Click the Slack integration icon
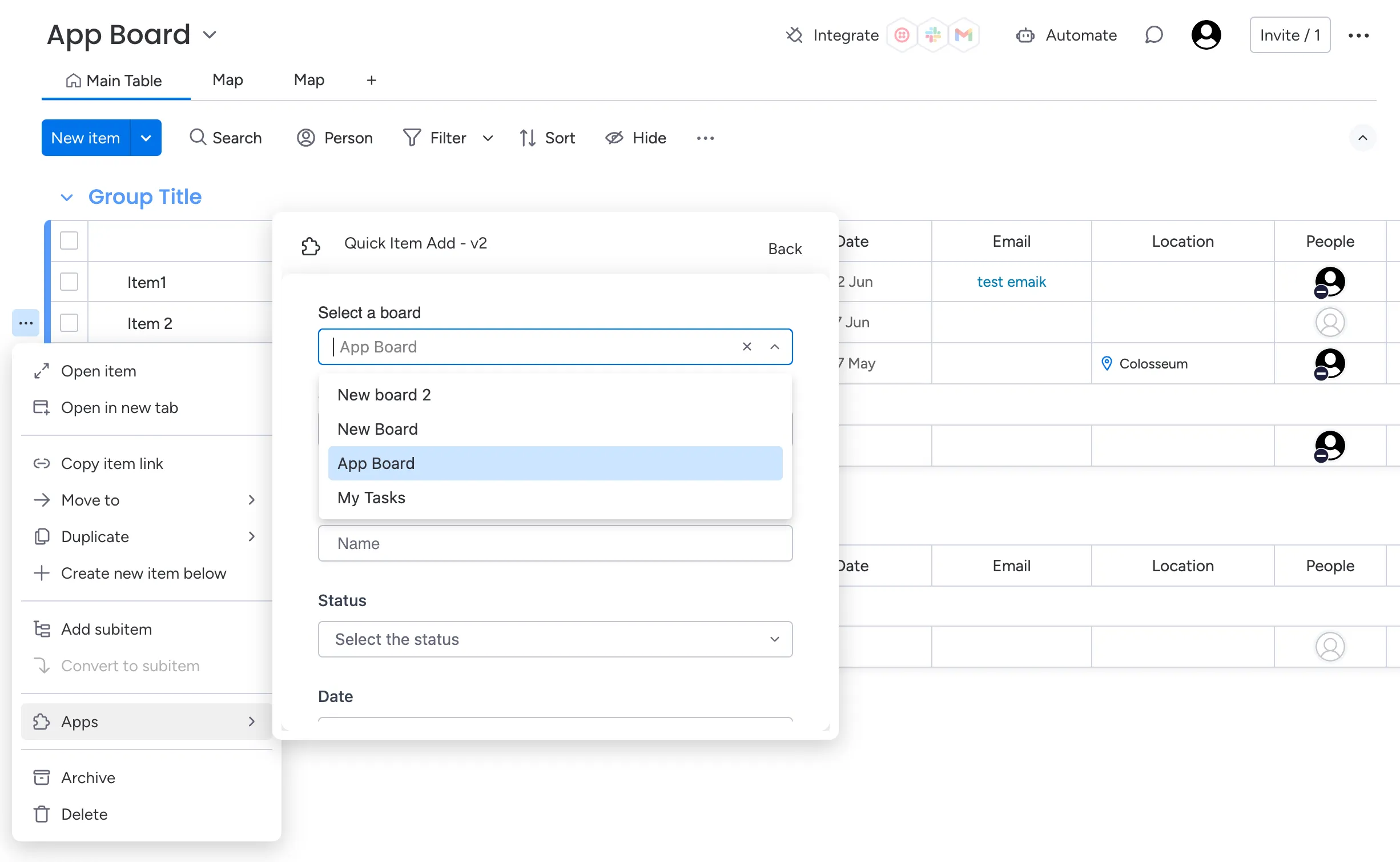The height and width of the screenshot is (862, 1400). tap(933, 35)
